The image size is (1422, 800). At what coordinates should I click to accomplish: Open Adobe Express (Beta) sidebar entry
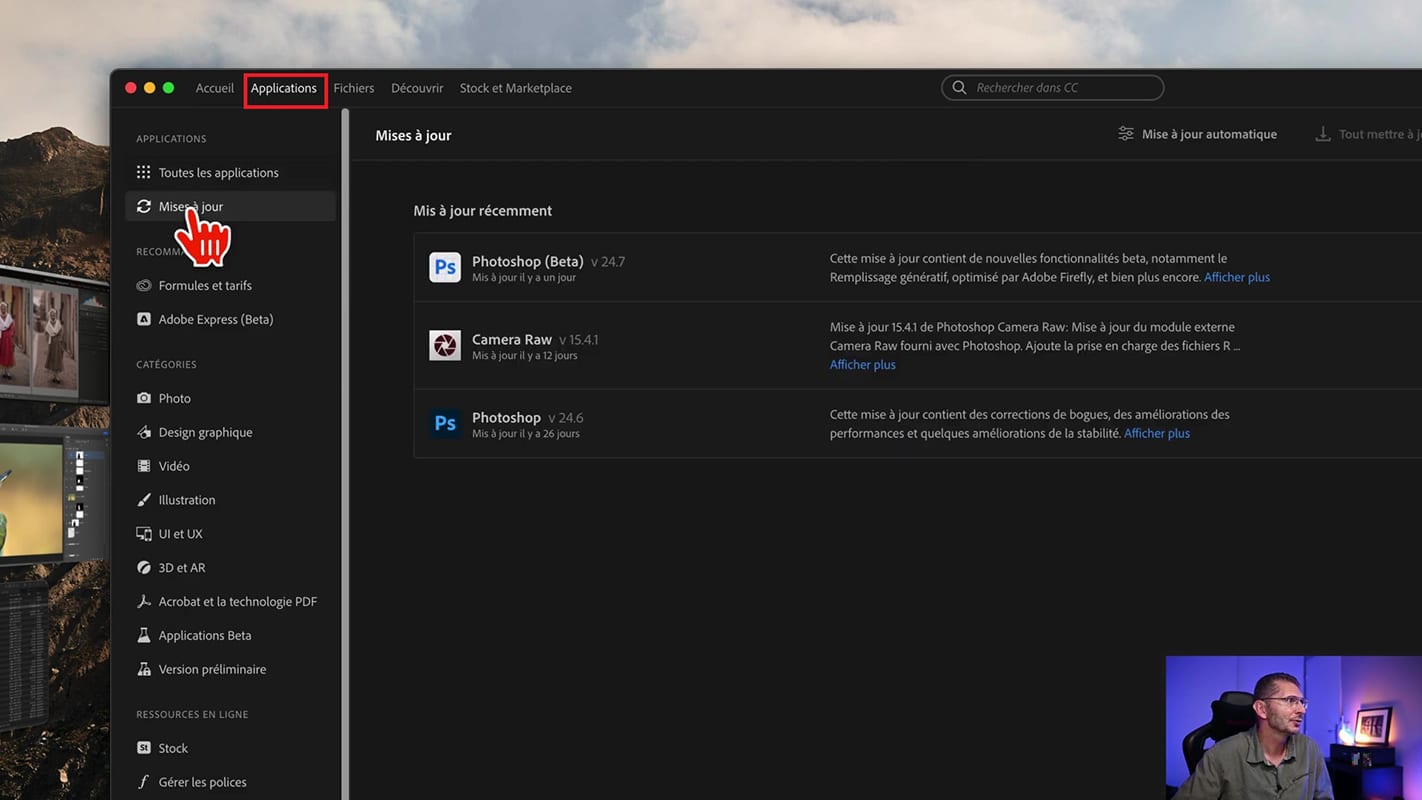click(x=231, y=319)
